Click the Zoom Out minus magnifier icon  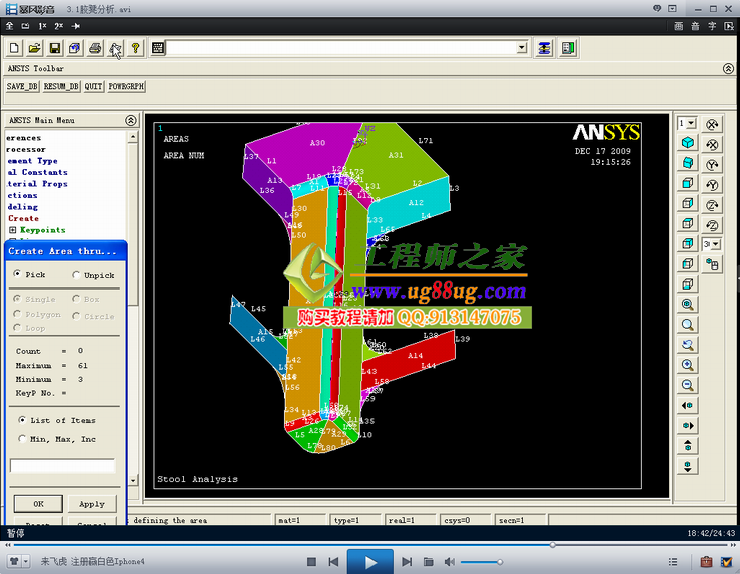coord(688,385)
